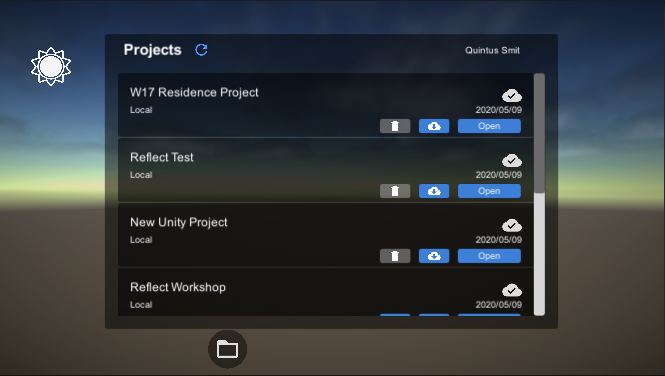Delete New Unity Project local data
The image size is (665, 376).
pyautogui.click(x=395, y=256)
